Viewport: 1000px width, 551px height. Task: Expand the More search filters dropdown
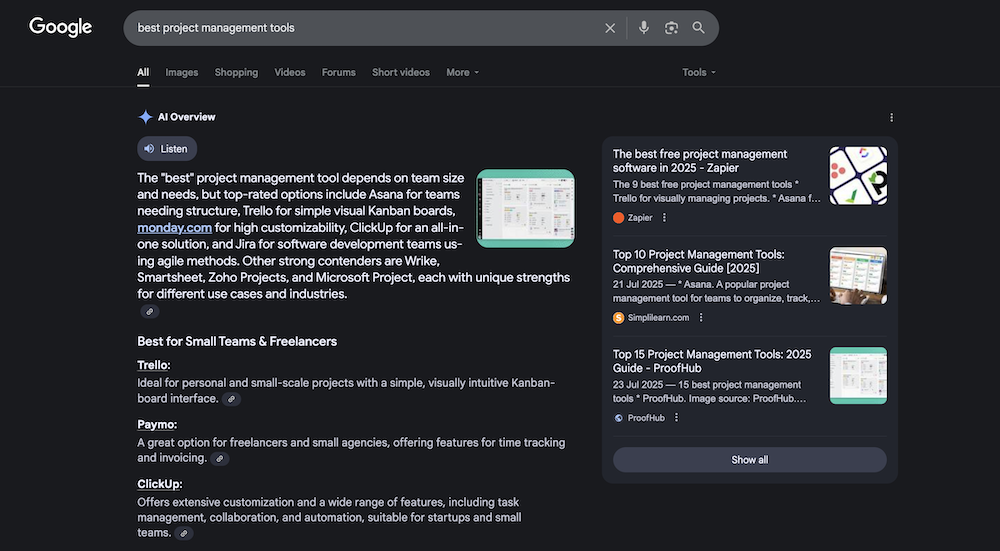(462, 72)
